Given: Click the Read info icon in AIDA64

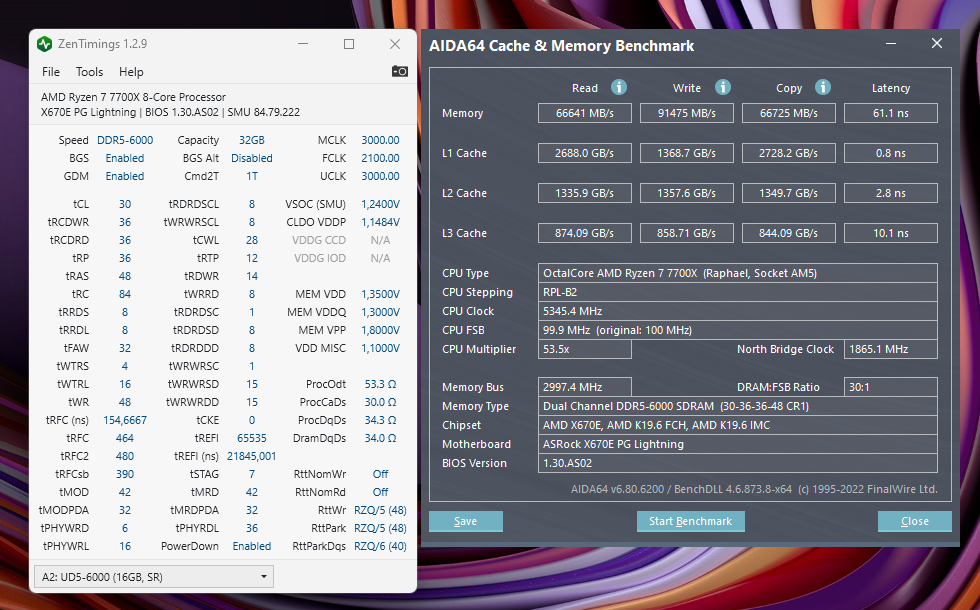Looking at the screenshot, I should point(619,88).
